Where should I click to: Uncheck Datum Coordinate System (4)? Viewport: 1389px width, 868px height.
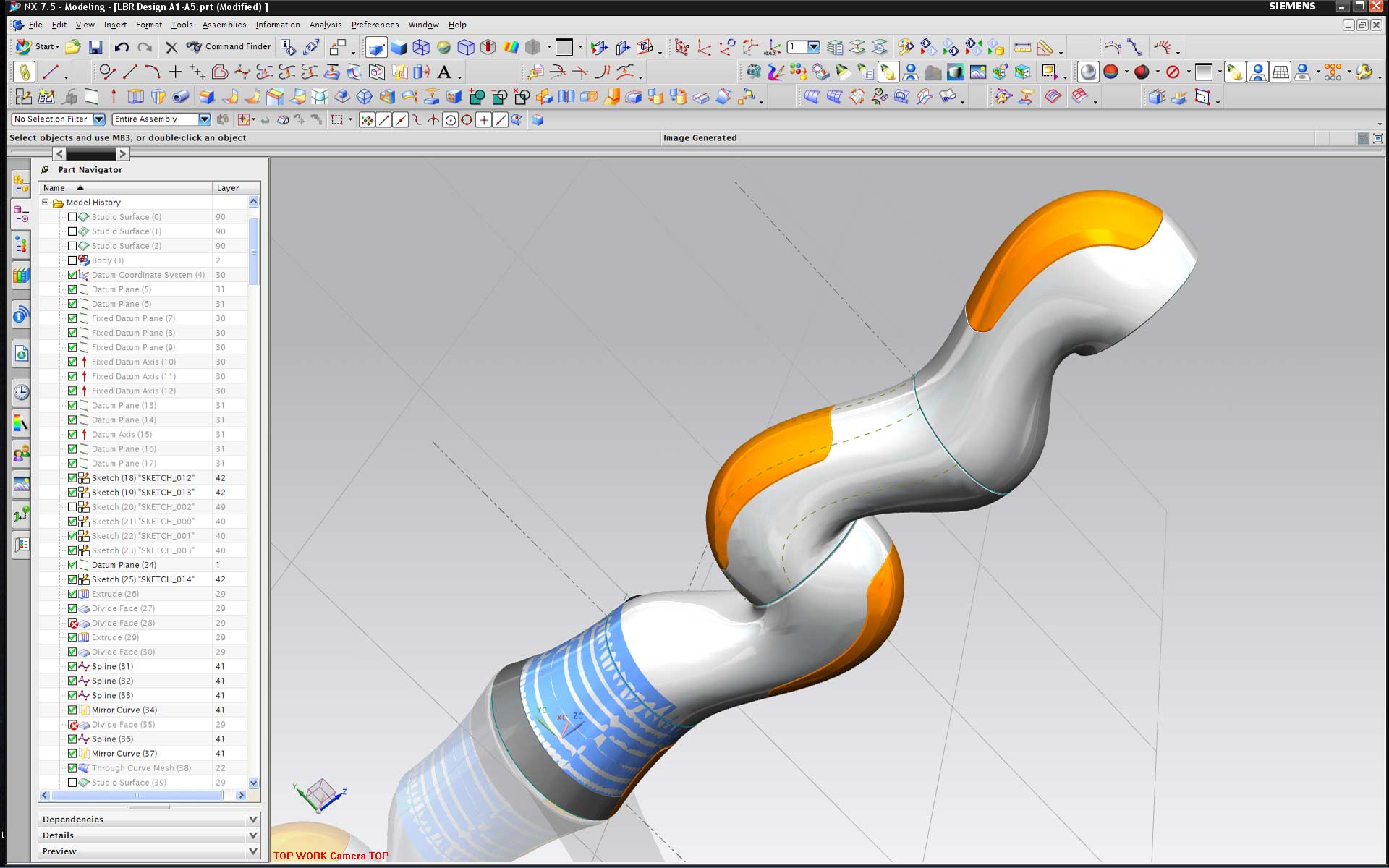point(72,275)
